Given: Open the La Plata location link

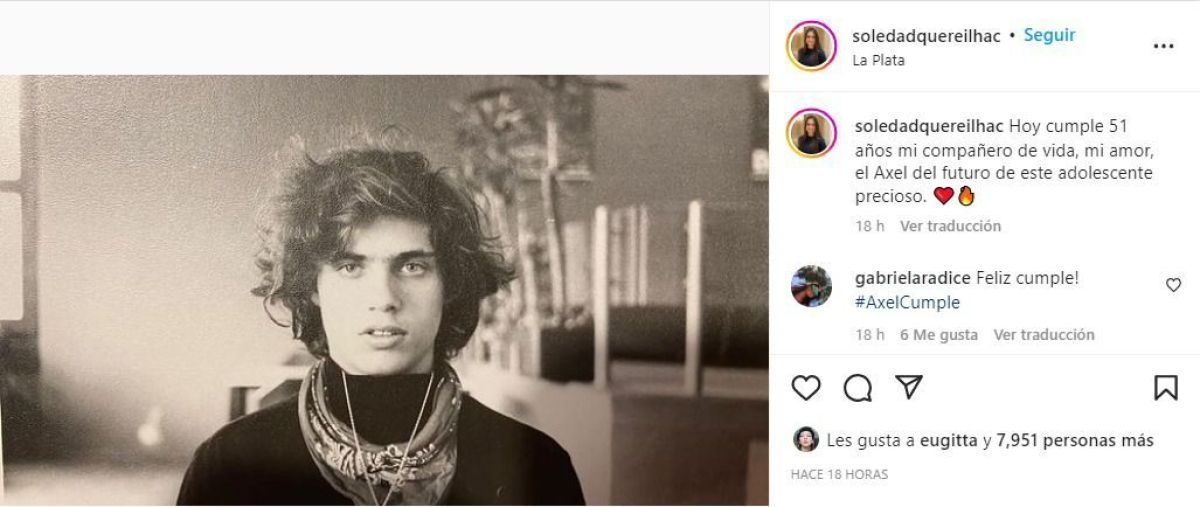Looking at the screenshot, I should 878,60.
